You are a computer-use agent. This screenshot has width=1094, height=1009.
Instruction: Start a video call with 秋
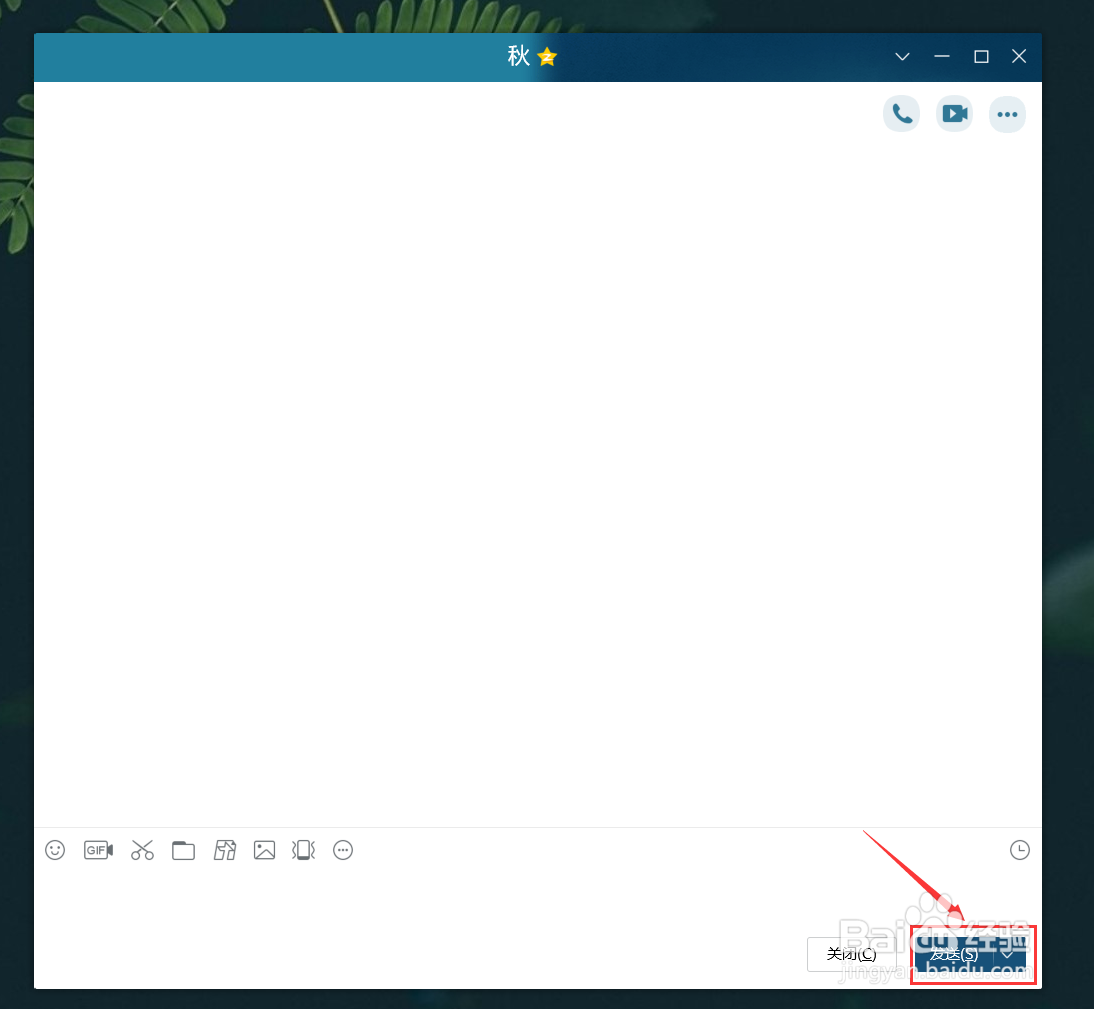[x=954, y=114]
